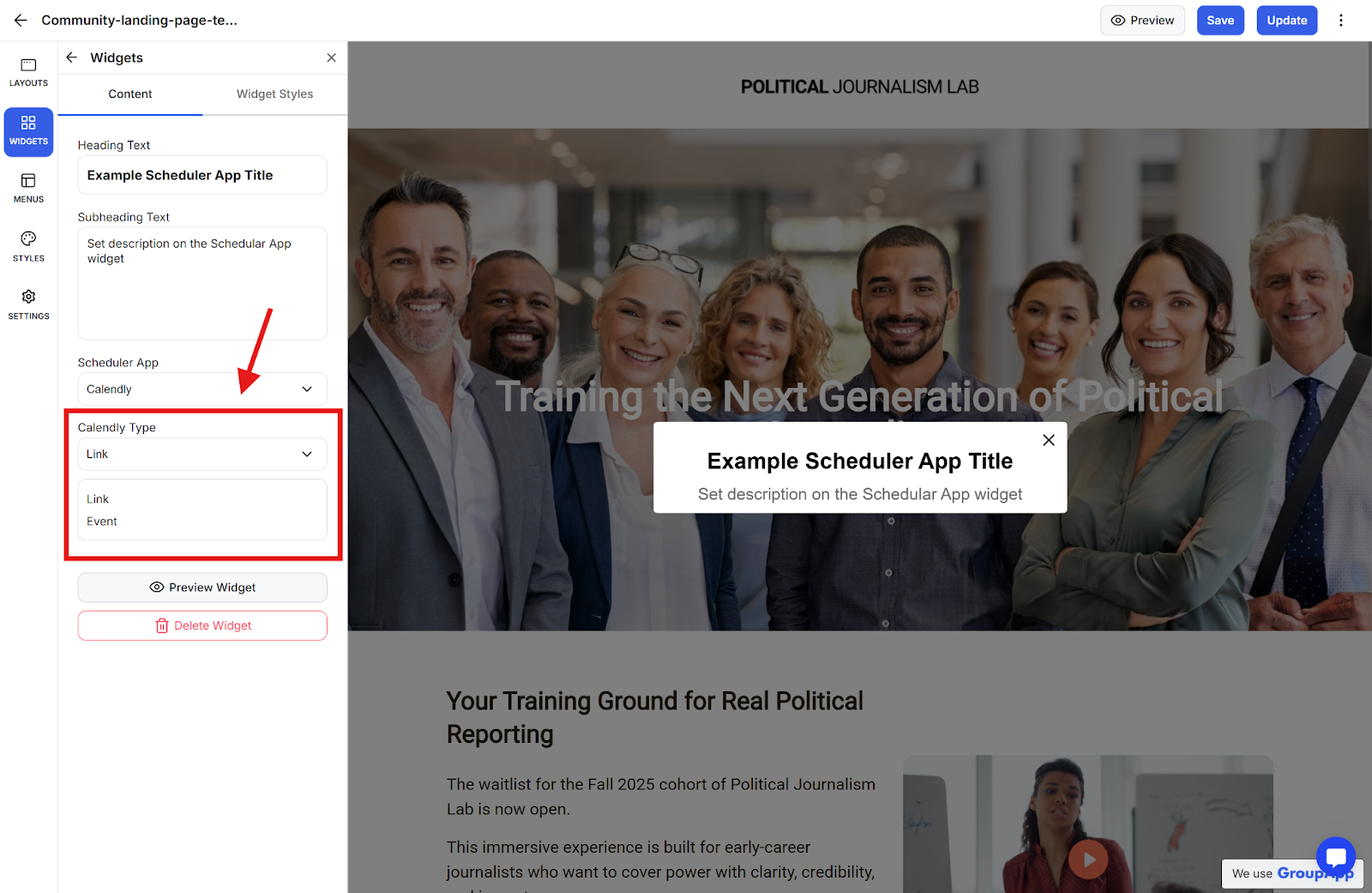
Task: Play the video in the page preview
Action: click(1088, 859)
